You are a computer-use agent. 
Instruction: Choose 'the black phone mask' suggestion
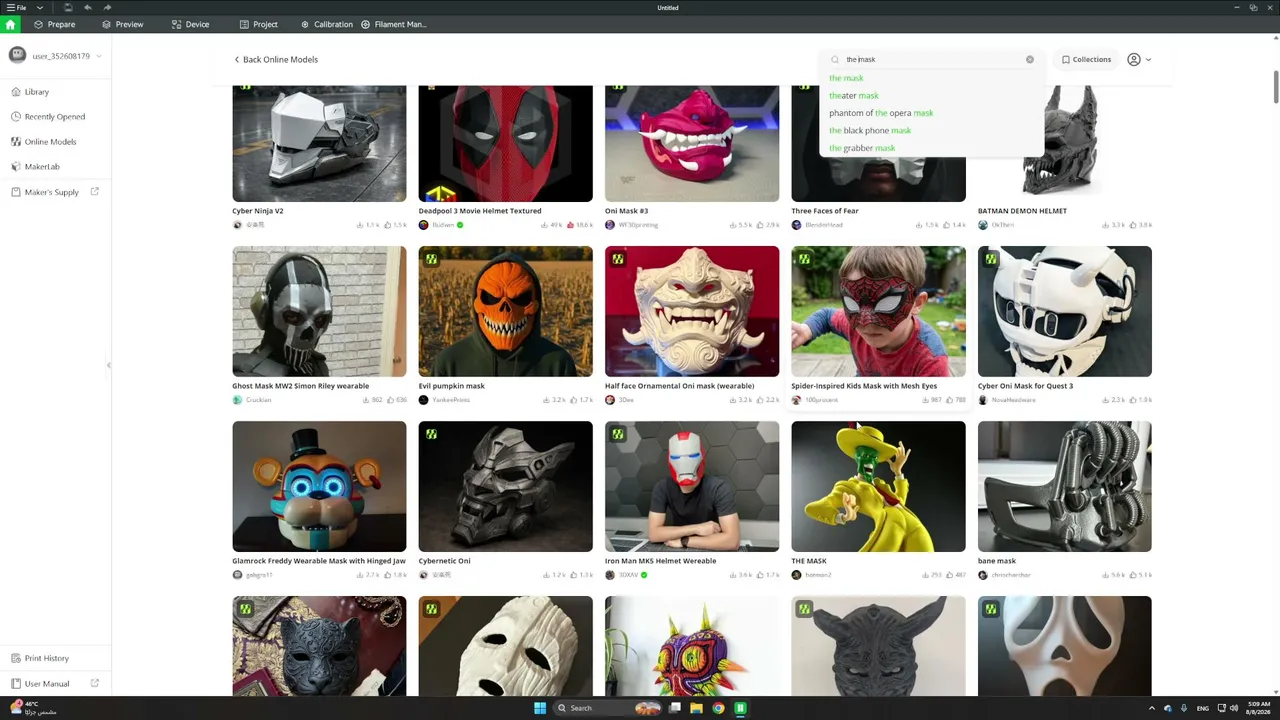[870, 131]
